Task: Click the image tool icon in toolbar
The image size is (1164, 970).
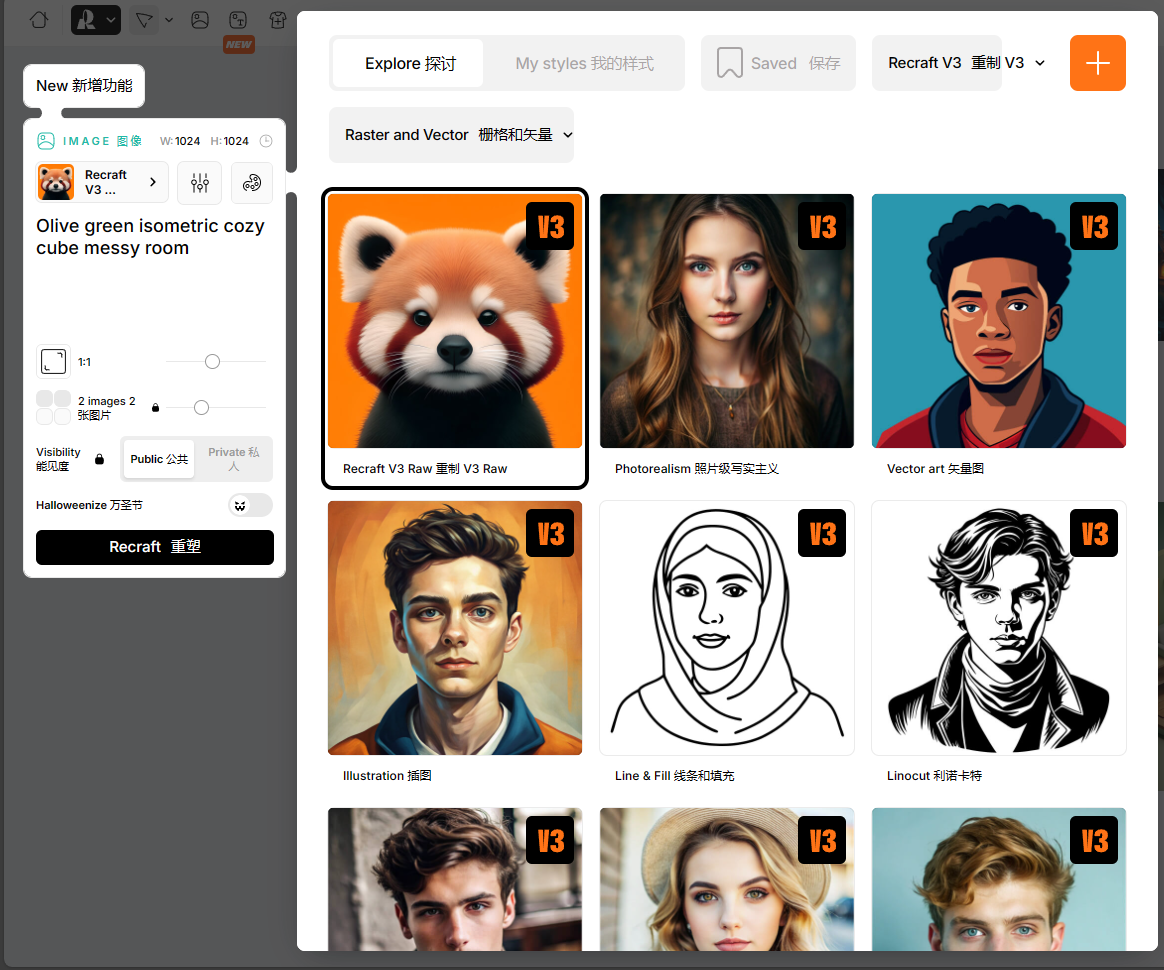Action: (200, 20)
